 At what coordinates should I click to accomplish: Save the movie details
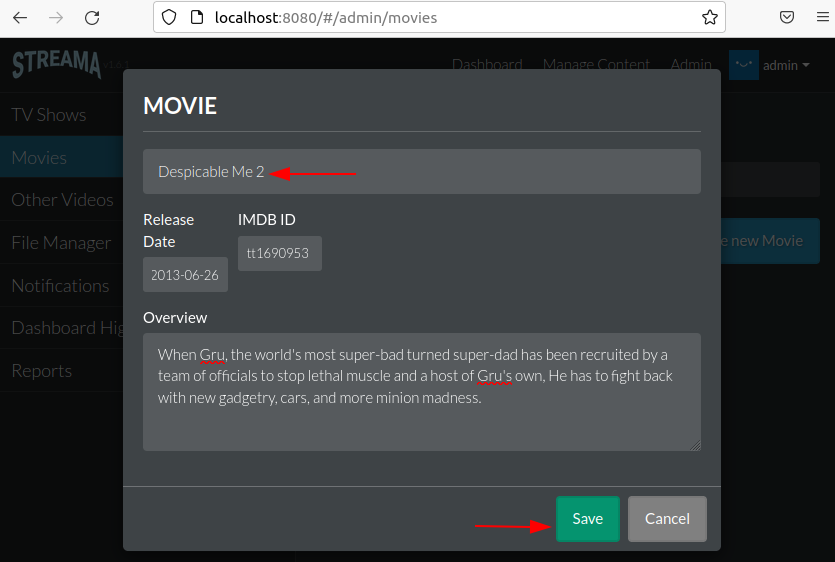point(588,519)
